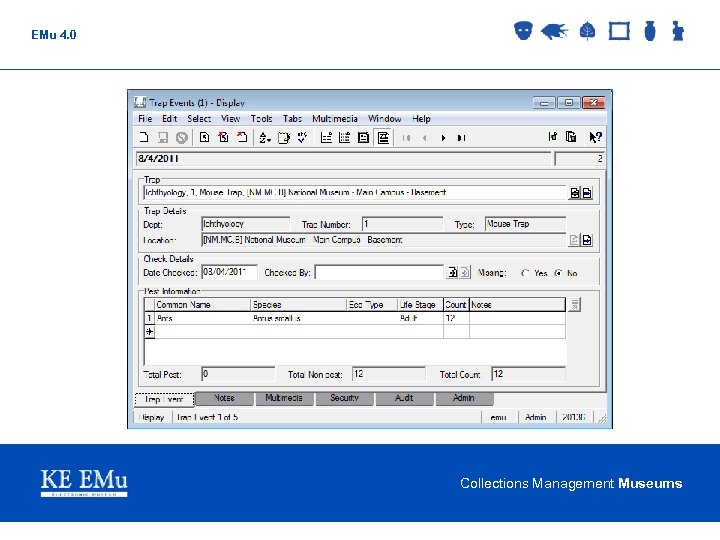Open the Help menu
Screen dimensions: 720x540
(421, 118)
